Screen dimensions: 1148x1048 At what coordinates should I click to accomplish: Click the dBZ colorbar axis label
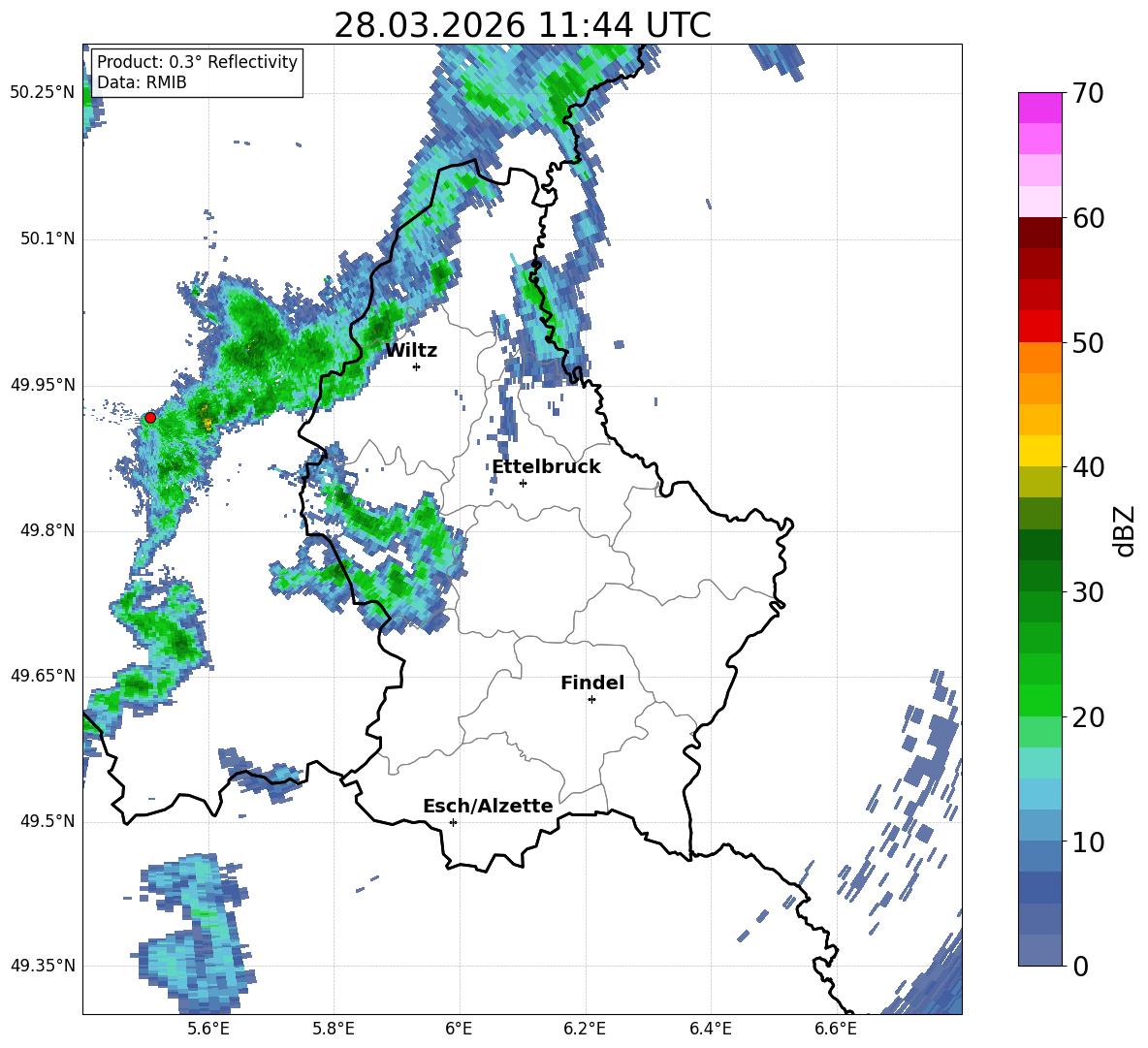[x=1124, y=530]
